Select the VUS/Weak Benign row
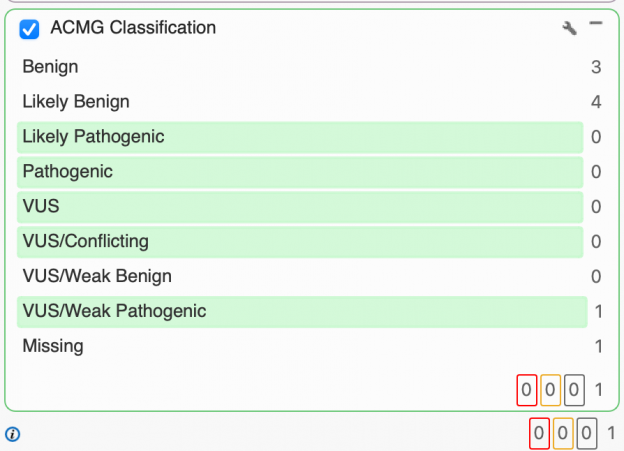Screen dimensions: 624x451 (300, 276)
